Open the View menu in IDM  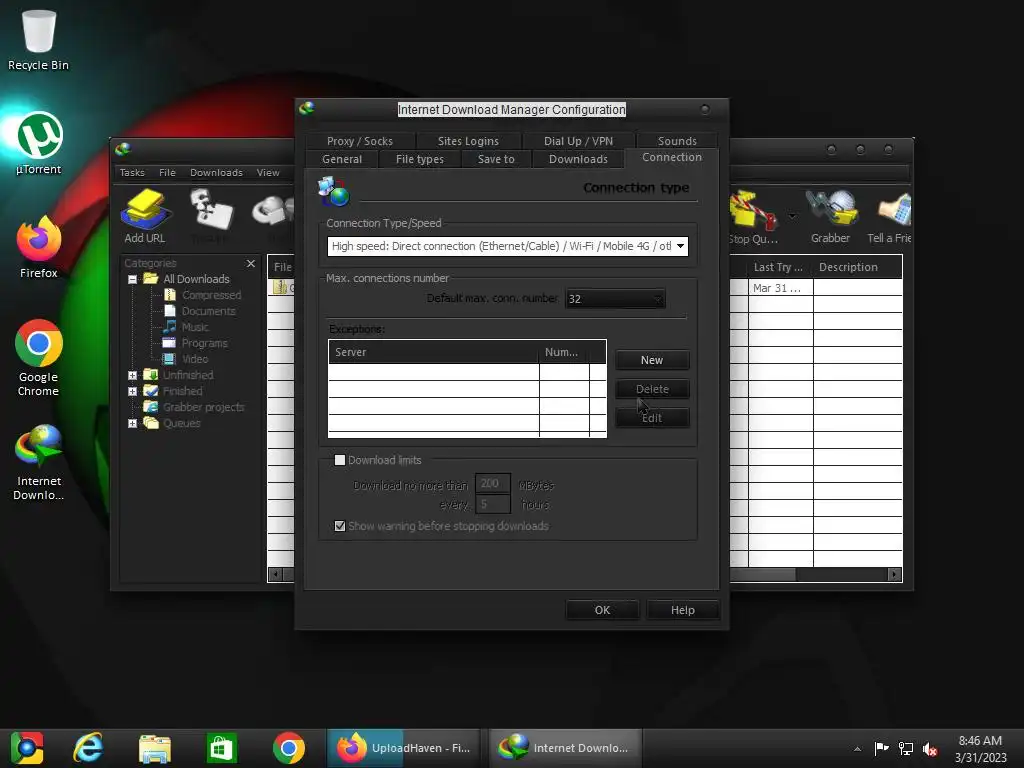pyautogui.click(x=268, y=172)
